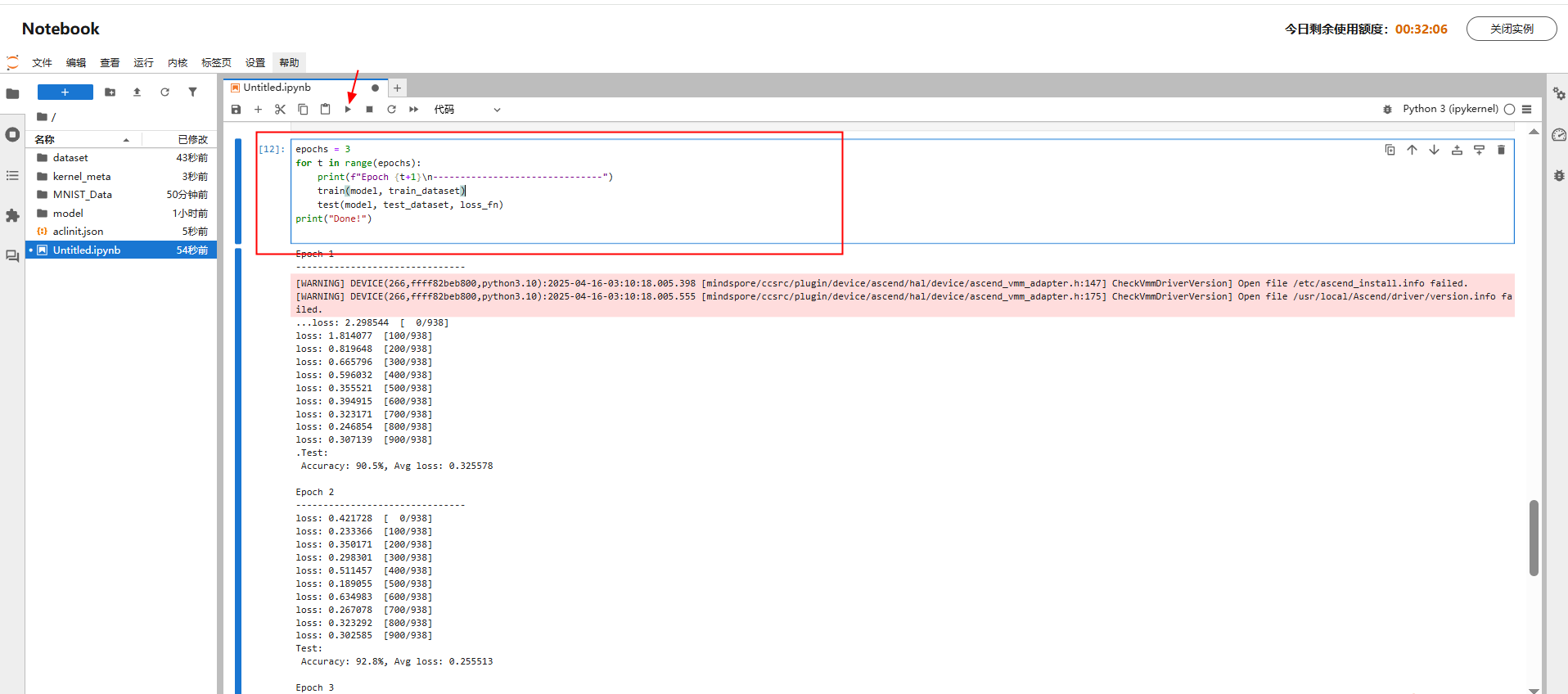Open the debugger panel in right sidebar
Viewport: 1568px width, 694px height.
(1559, 175)
